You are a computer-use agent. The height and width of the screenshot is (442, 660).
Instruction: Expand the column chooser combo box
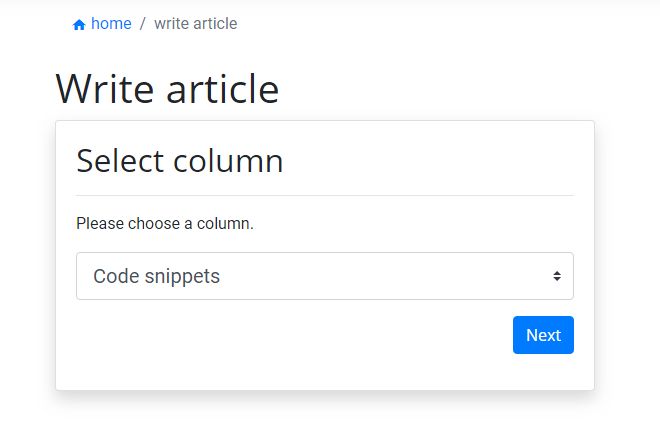pos(325,276)
